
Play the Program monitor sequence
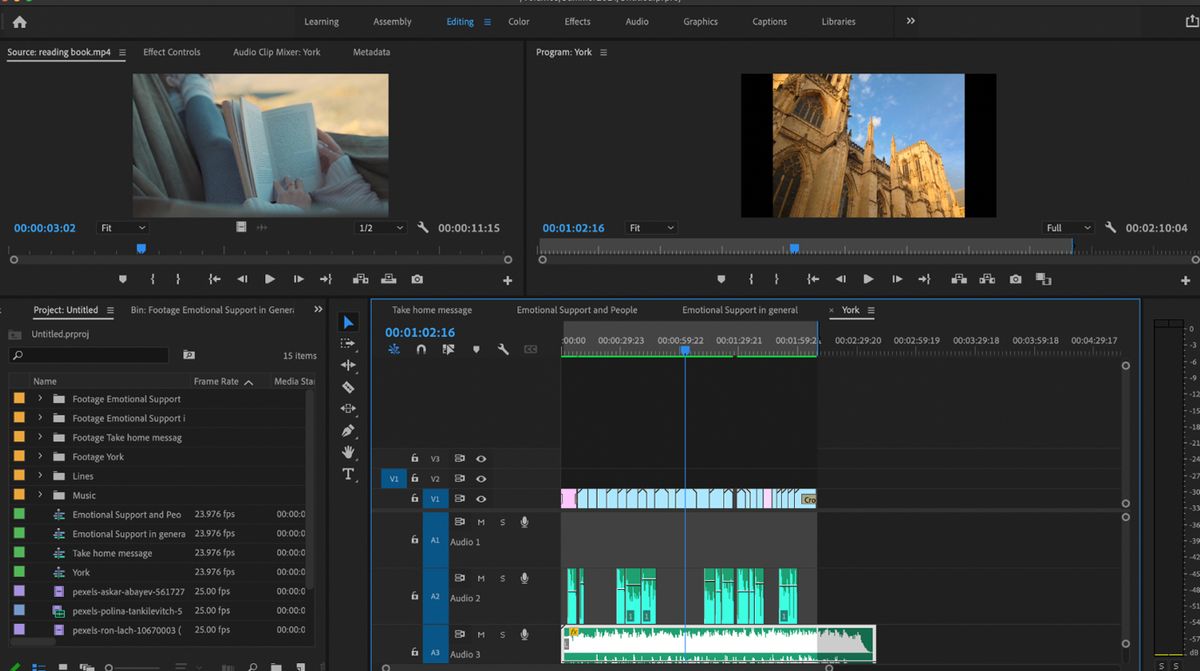[x=868, y=280]
